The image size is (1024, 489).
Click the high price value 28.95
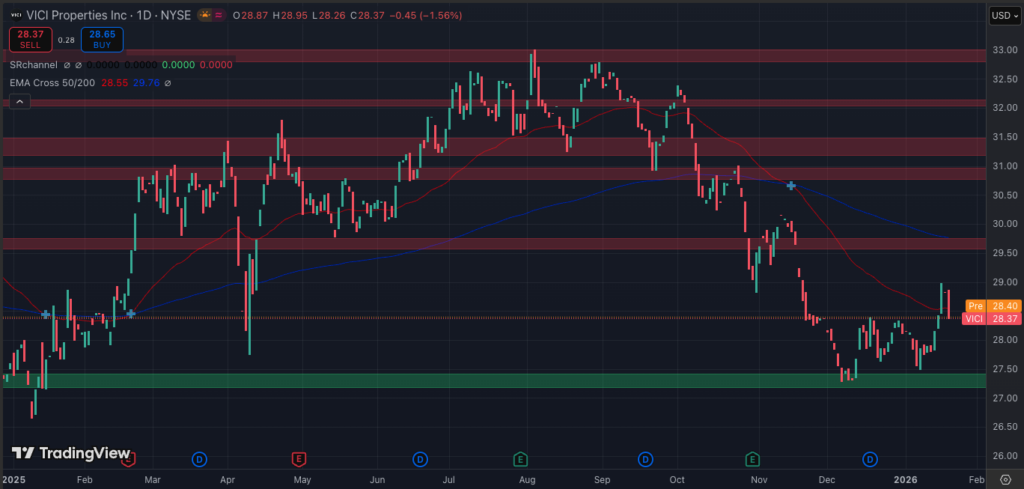(297, 15)
